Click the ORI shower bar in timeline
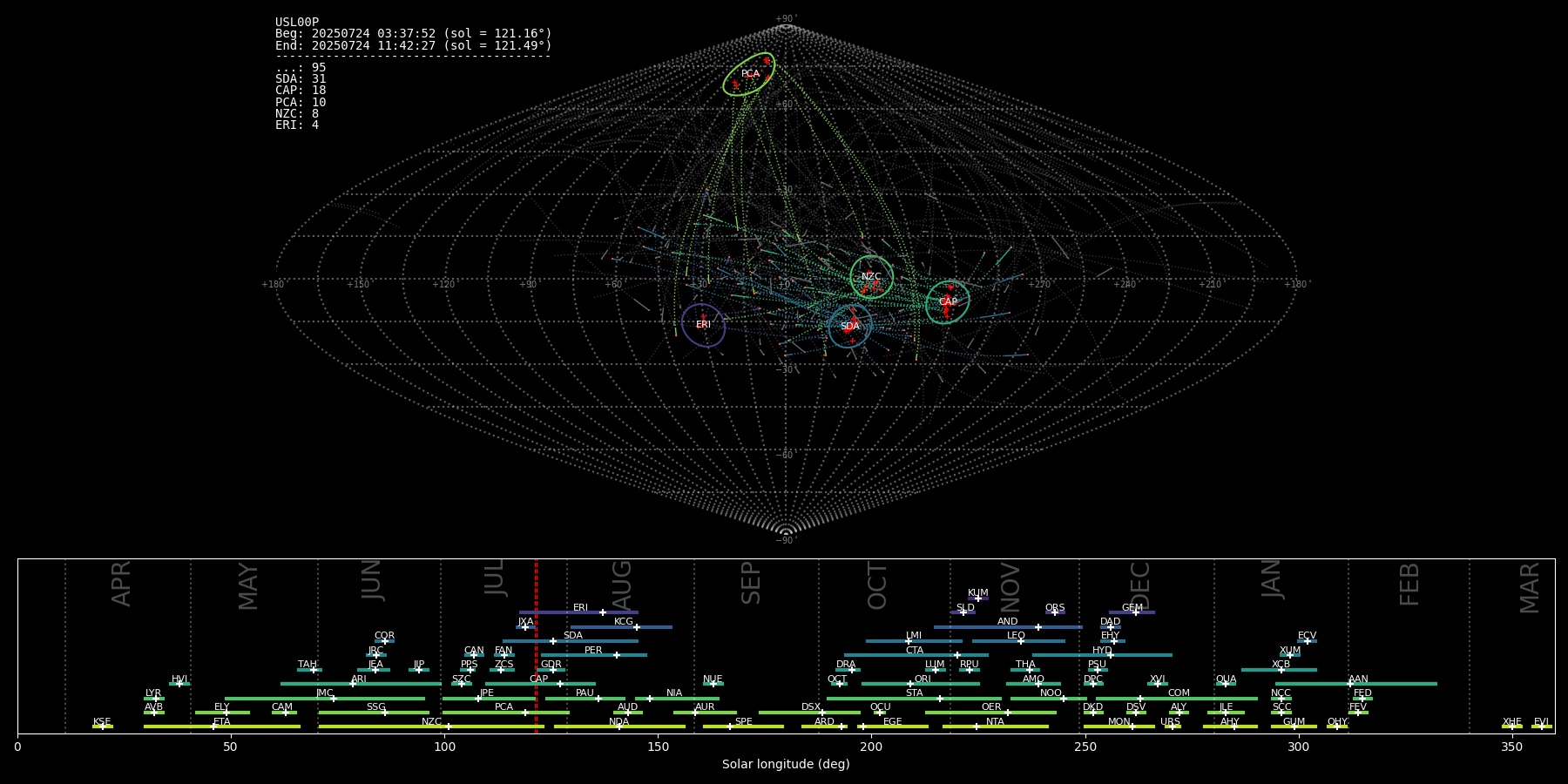Viewport: 1568px width, 784px height. [x=921, y=684]
